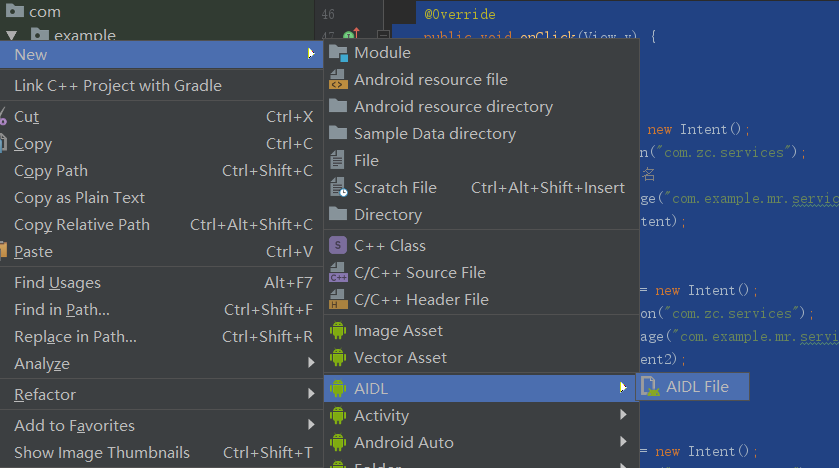Click the Android resource file icon
Image resolution: width=839 pixels, height=468 pixels.
[x=338, y=80]
